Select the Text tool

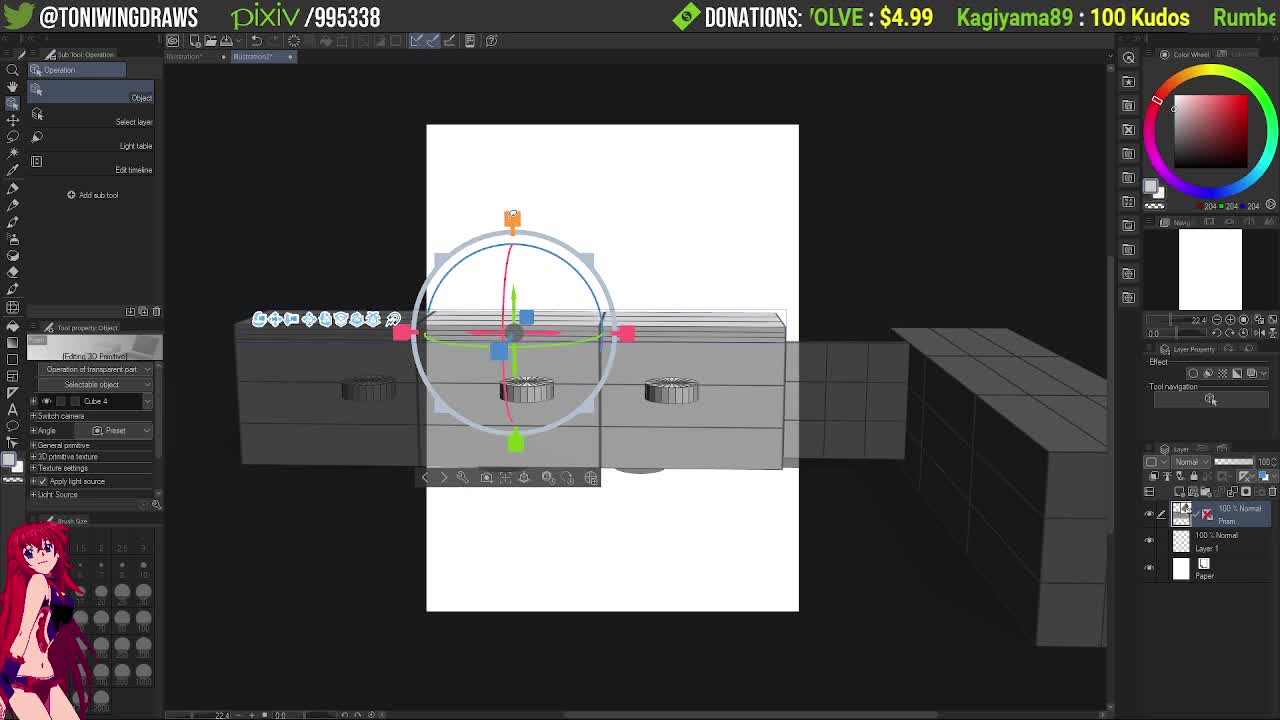(12, 409)
